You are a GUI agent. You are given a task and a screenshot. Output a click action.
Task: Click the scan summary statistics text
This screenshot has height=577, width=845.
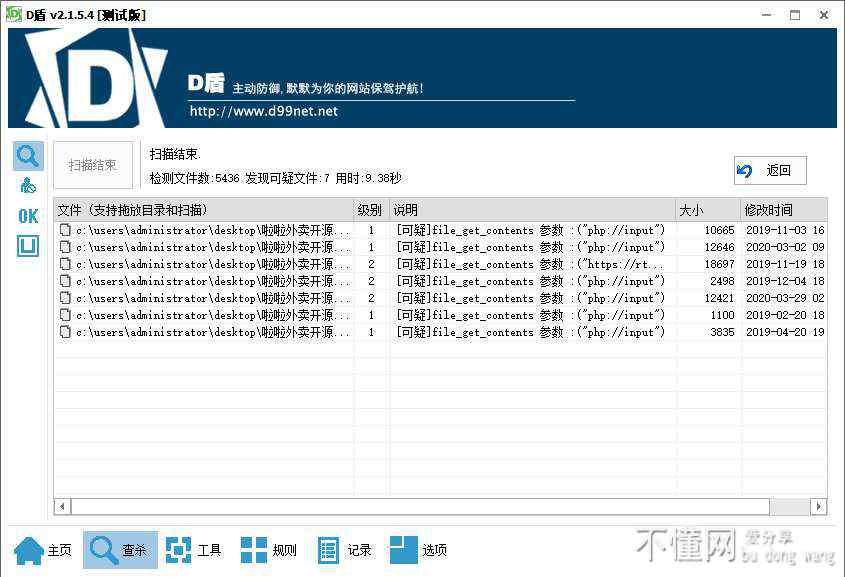[x=275, y=178]
